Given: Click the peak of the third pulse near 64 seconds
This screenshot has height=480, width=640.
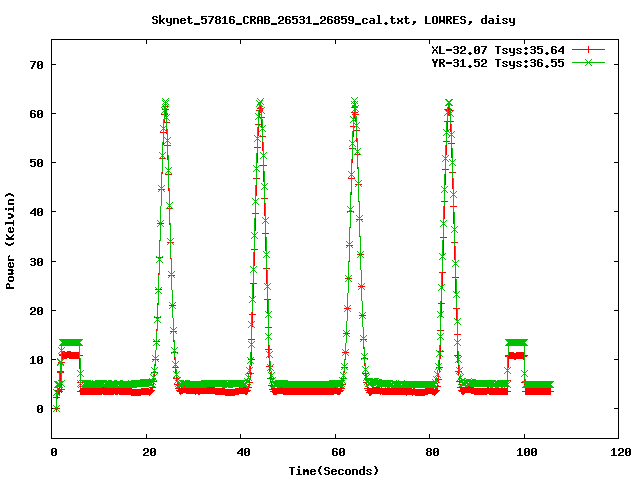Looking at the screenshot, I should pos(355,101).
